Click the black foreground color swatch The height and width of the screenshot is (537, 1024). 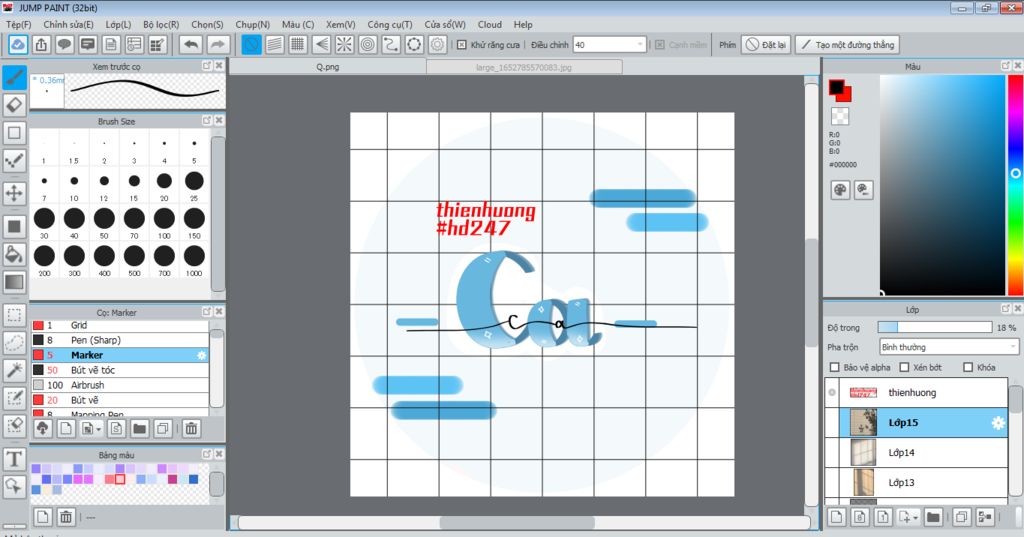pyautogui.click(x=836, y=87)
